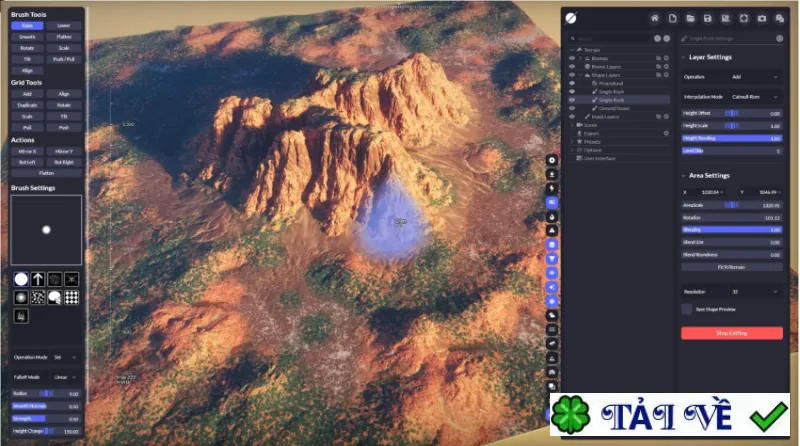Click the stacked layers icon in vertical toolbar

click(x=552, y=245)
